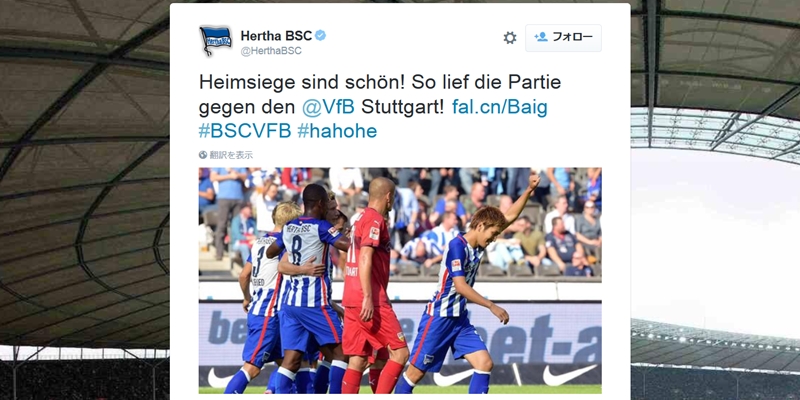Open the gear options menu
Screen dimensions: 800x400
click(510, 38)
